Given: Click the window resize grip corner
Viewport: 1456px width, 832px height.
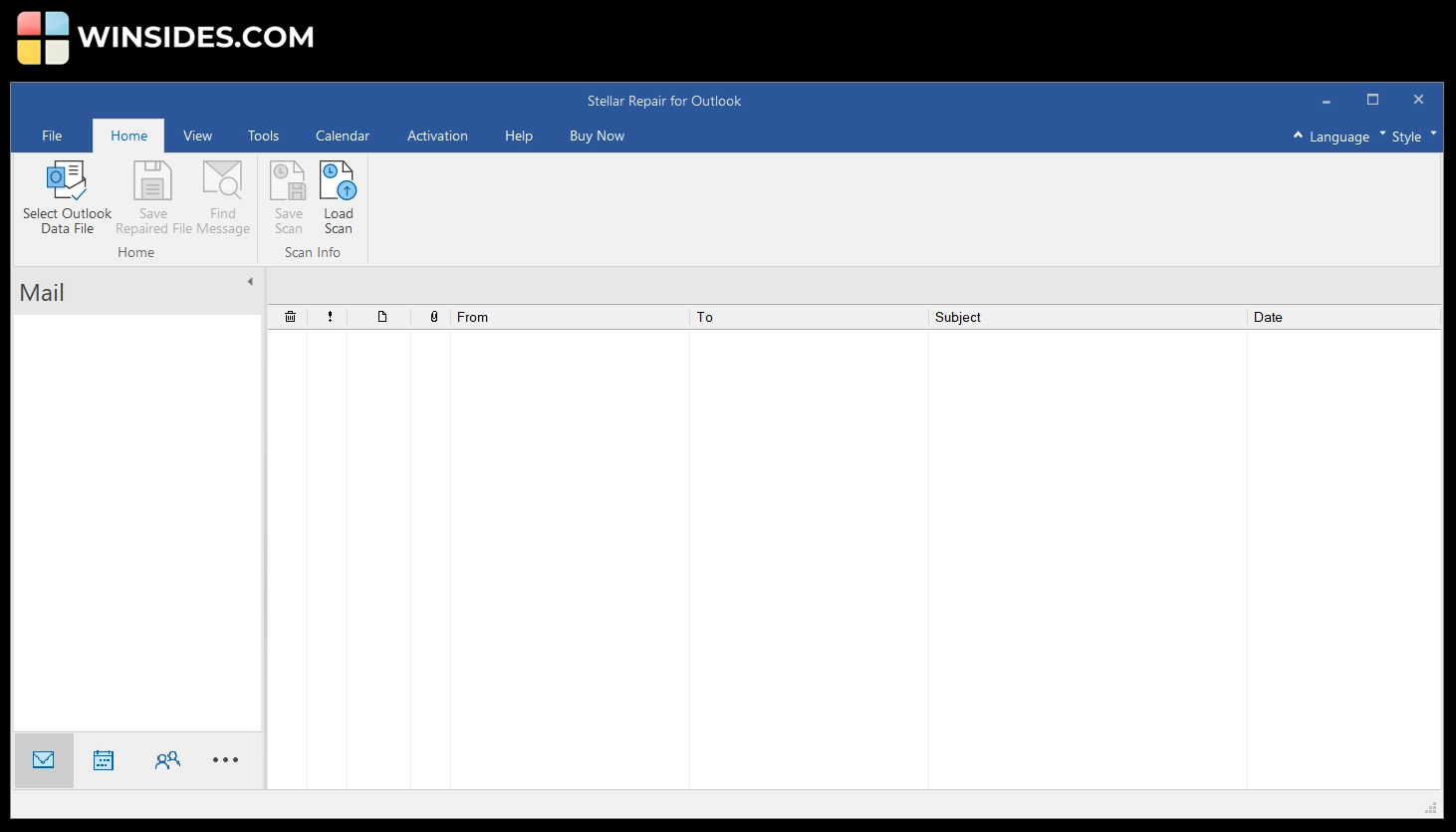Looking at the screenshot, I should [x=1432, y=807].
